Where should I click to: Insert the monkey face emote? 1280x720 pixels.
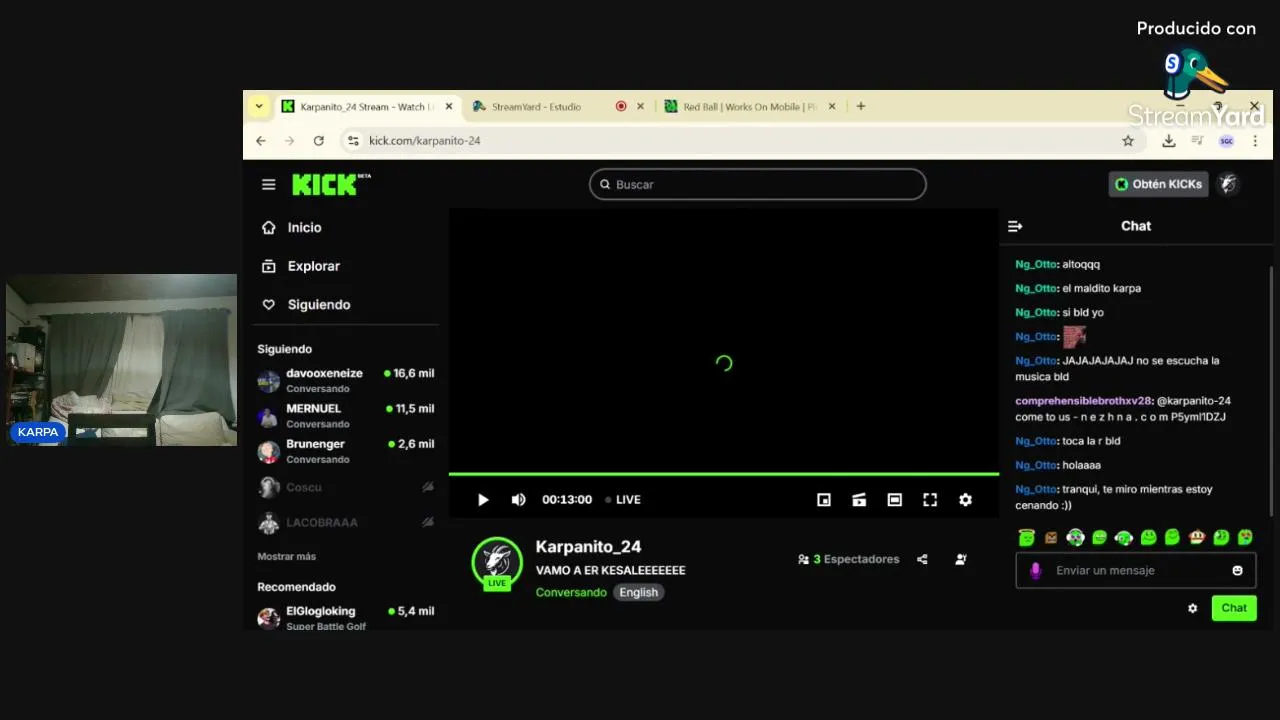(1197, 538)
